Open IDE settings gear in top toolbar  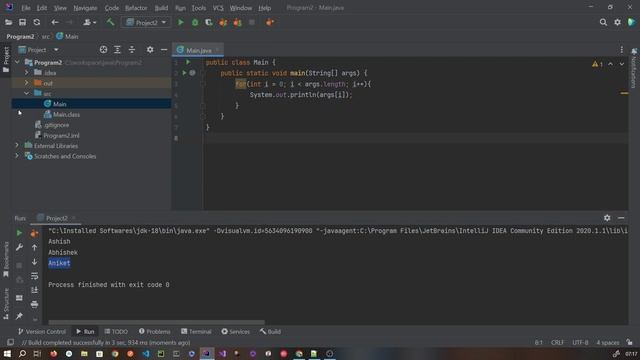coord(617,22)
